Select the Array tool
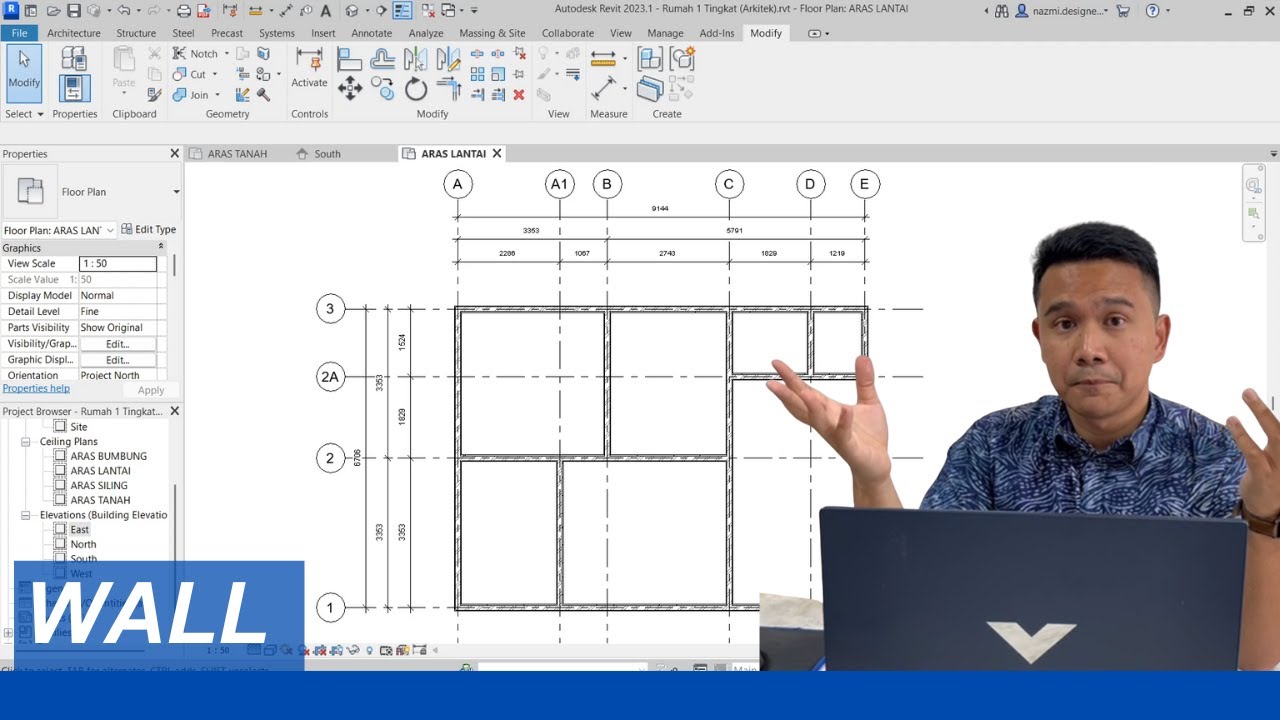 click(478, 74)
